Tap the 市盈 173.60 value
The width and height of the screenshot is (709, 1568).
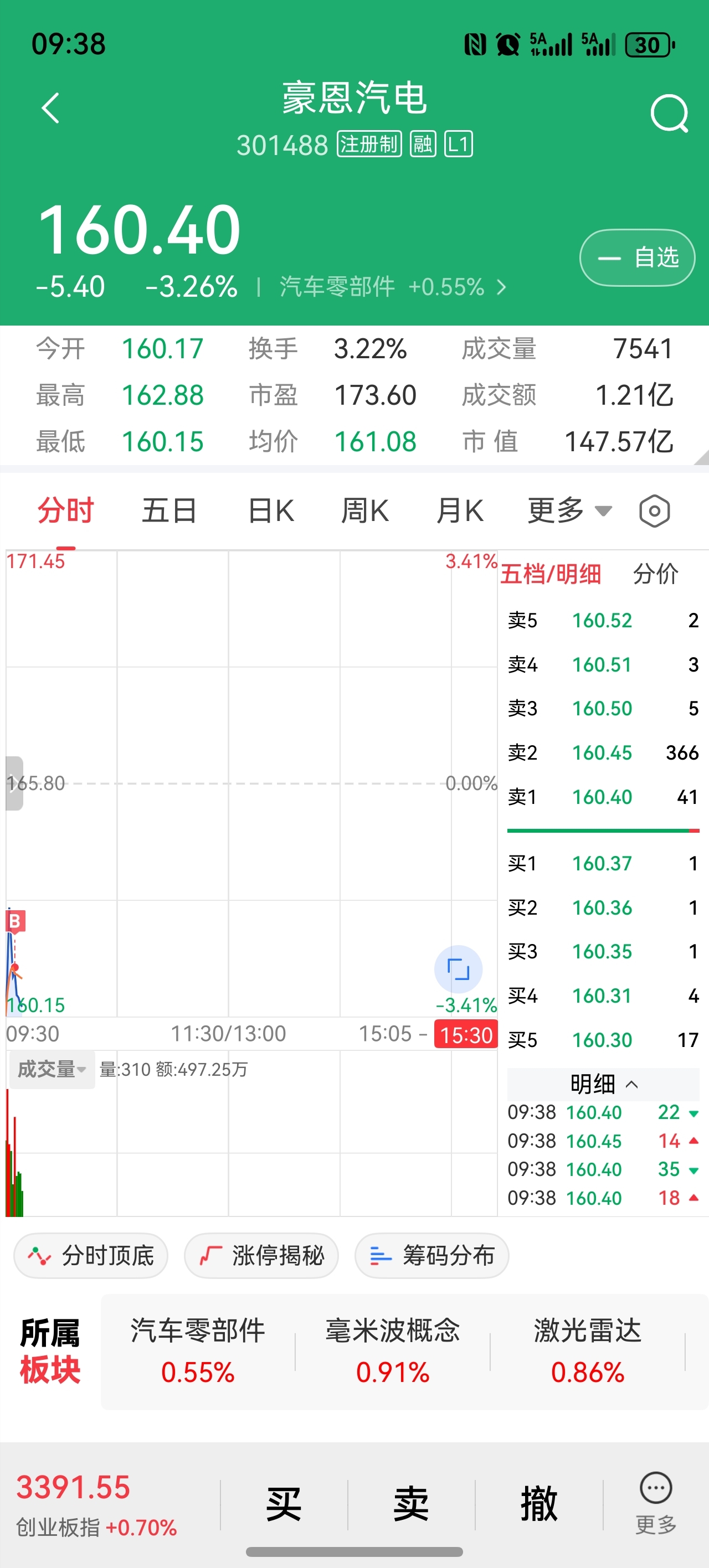tap(375, 395)
